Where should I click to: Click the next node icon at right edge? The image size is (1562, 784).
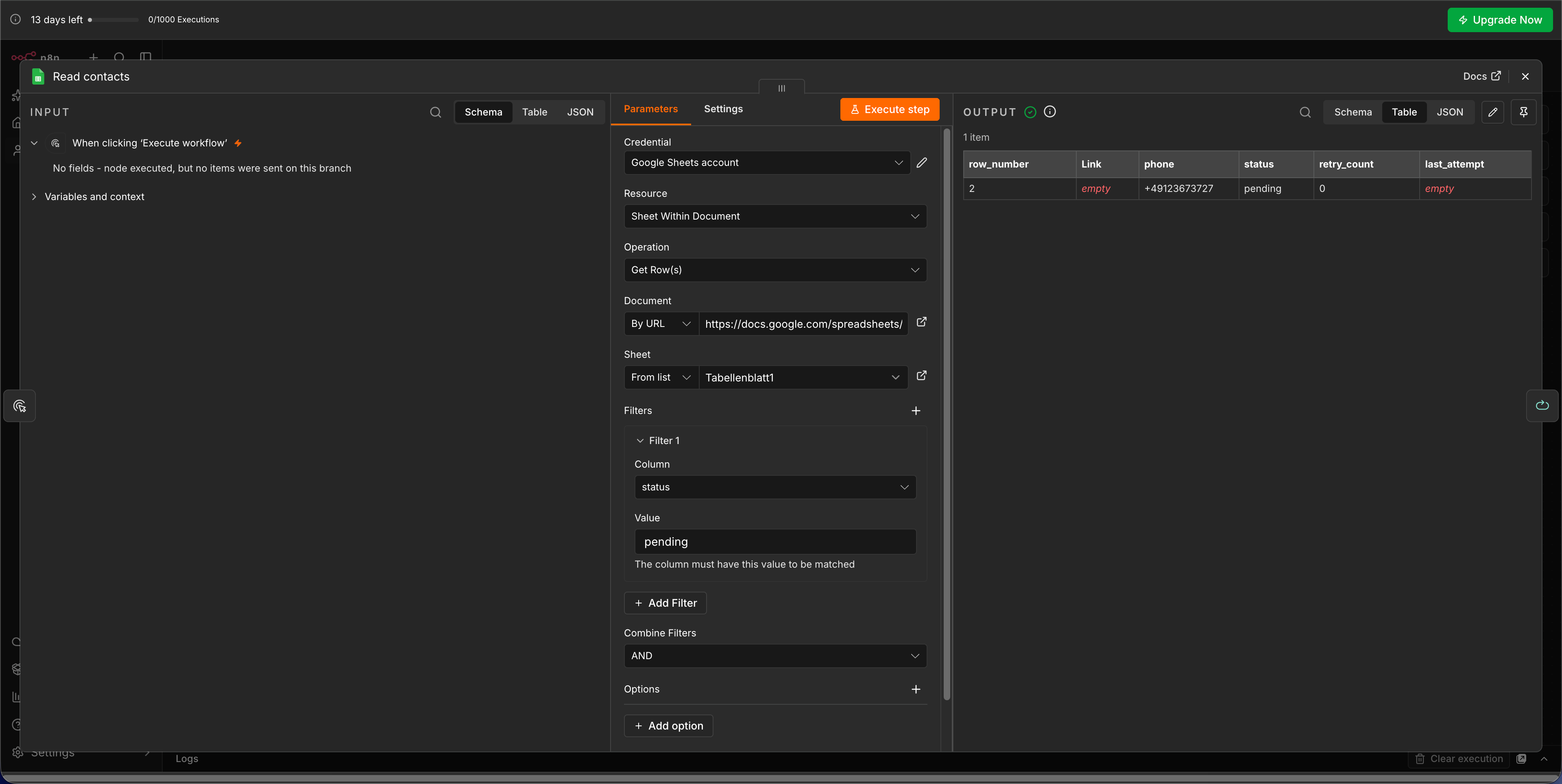pos(1542,406)
